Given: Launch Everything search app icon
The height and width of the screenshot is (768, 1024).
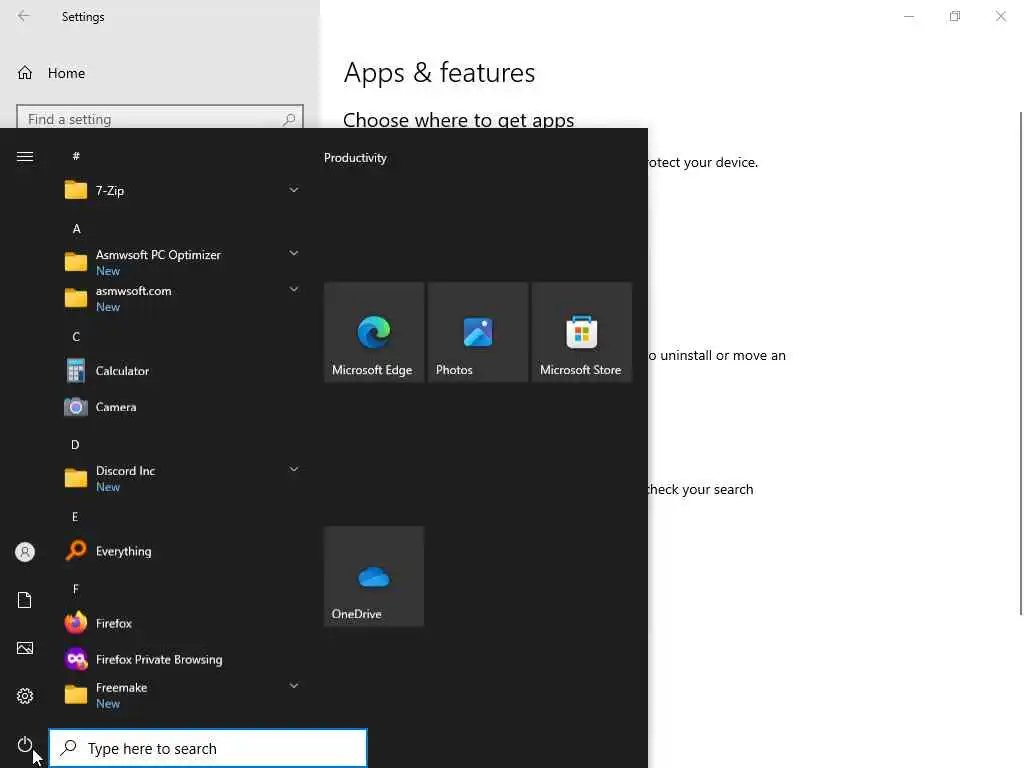Looking at the screenshot, I should 76,551.
